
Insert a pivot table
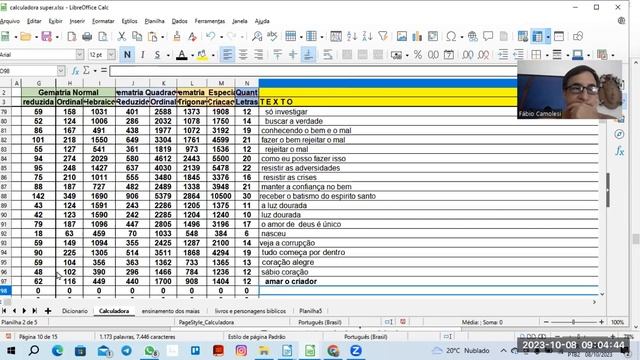433,37
